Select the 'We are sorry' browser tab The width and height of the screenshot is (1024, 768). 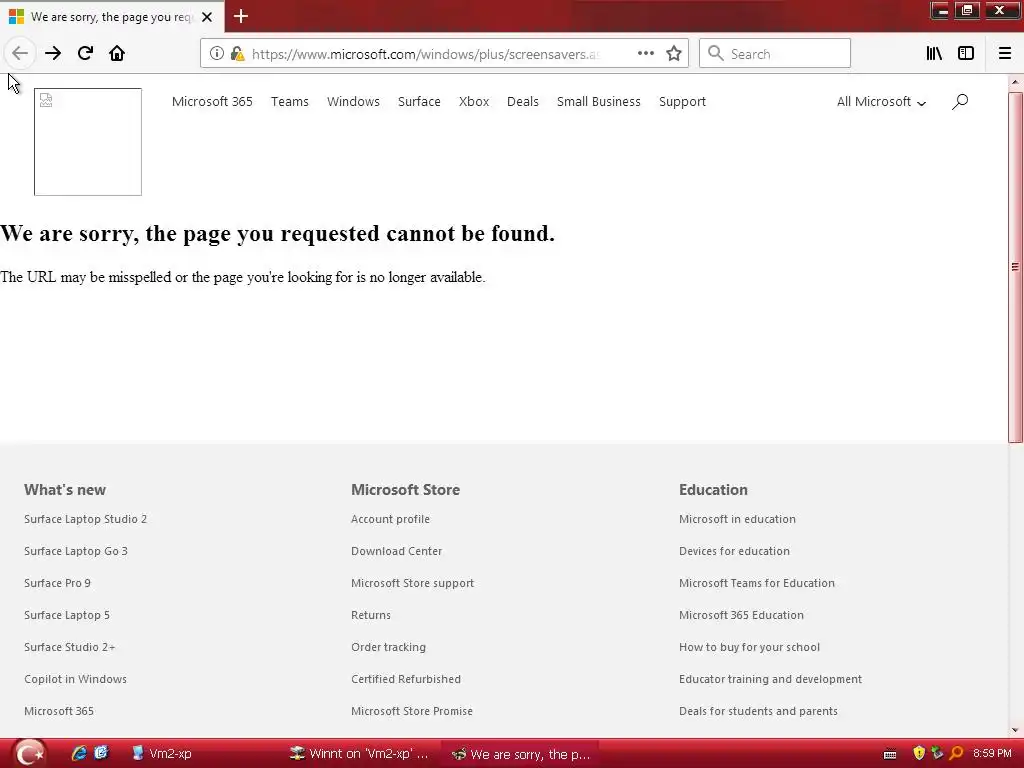(111, 17)
